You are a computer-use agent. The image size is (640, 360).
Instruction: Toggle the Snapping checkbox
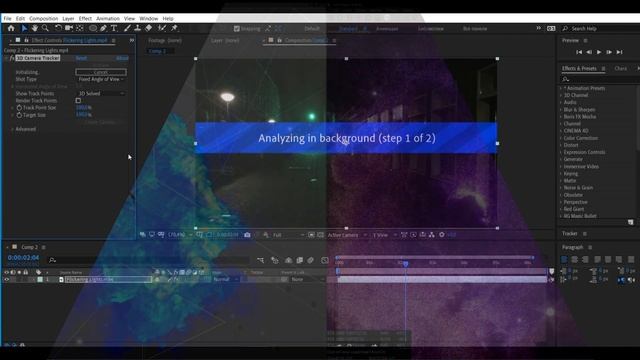[237, 29]
